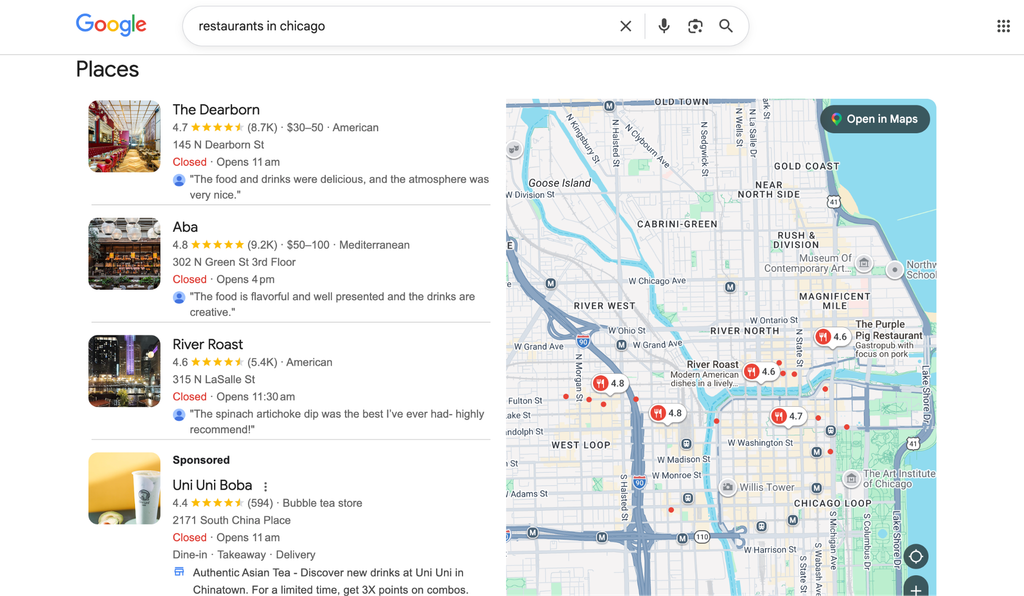Viewport: 1024px width, 596px height.
Task: Click the Places heading
Action: (107, 69)
